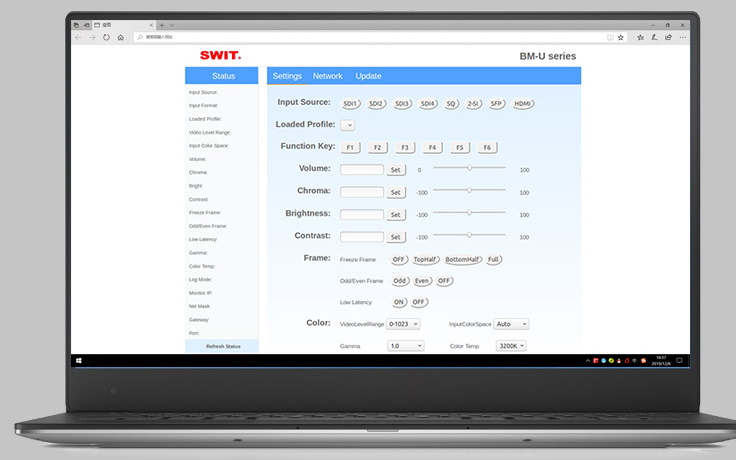Image resolution: width=736 pixels, height=460 pixels.
Task: Trigger function key F3
Action: 405,147
